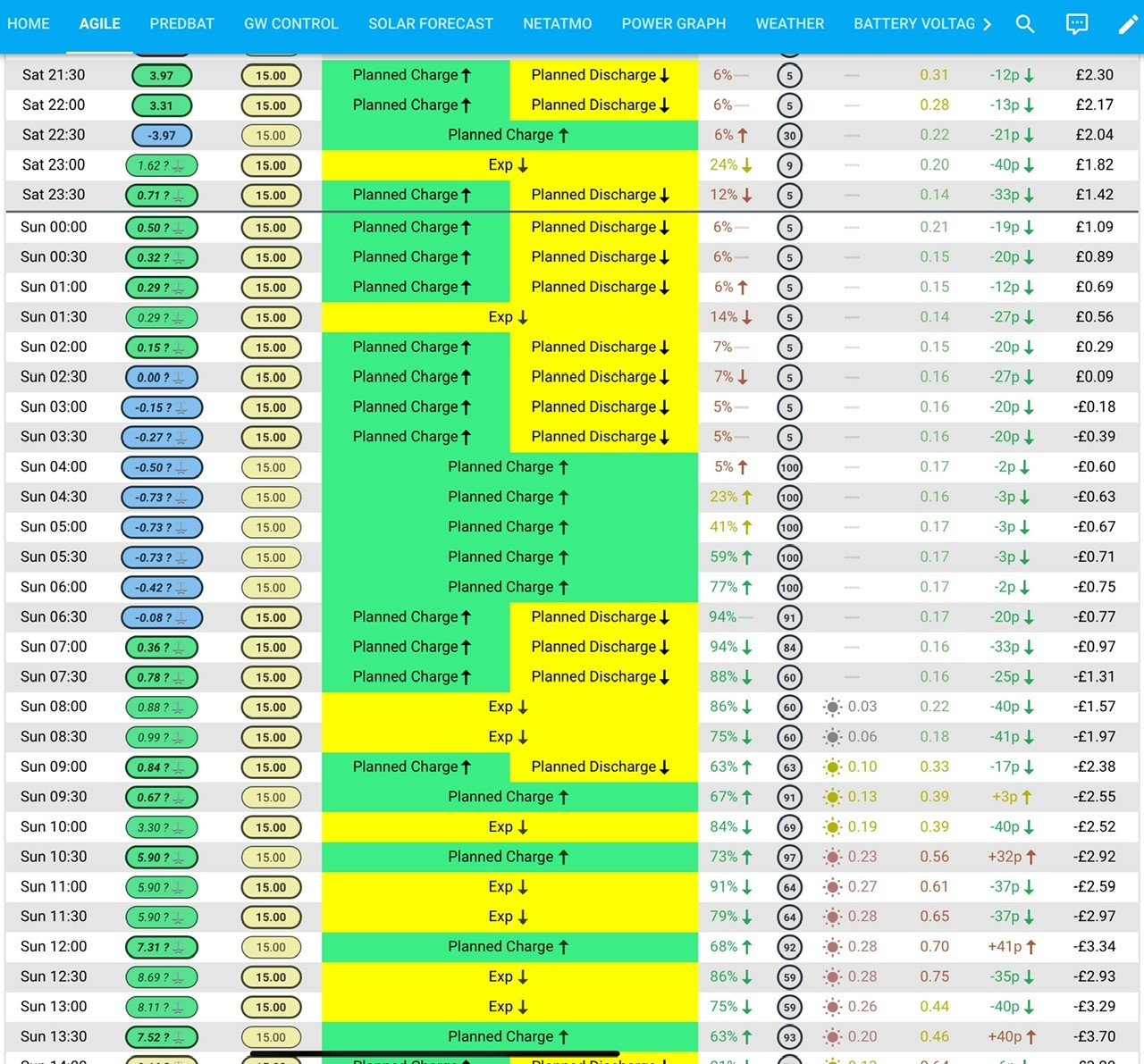Go to the HOME tab
The height and width of the screenshot is (1064, 1144).
pyautogui.click(x=29, y=24)
